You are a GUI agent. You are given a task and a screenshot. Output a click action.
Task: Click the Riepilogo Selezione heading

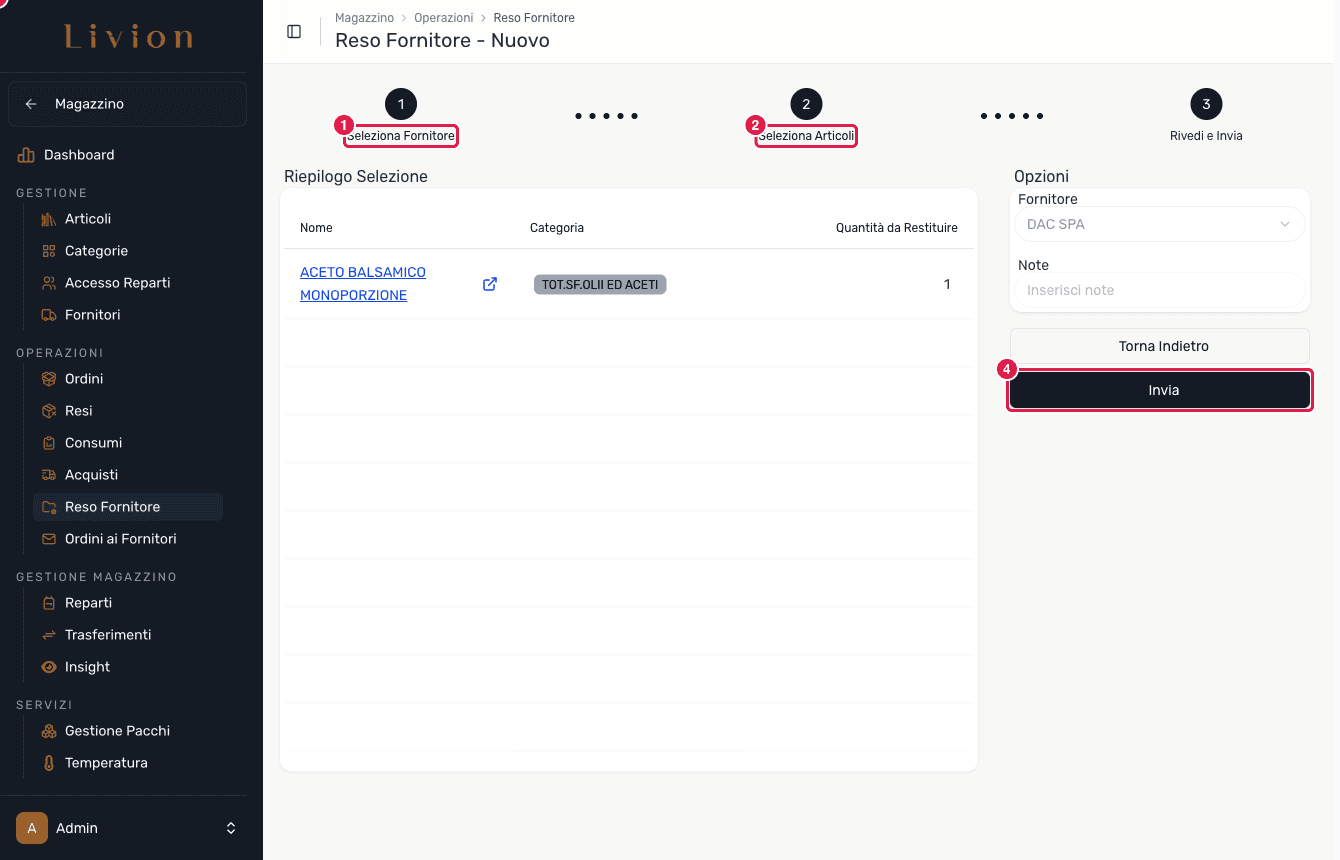[356, 176]
